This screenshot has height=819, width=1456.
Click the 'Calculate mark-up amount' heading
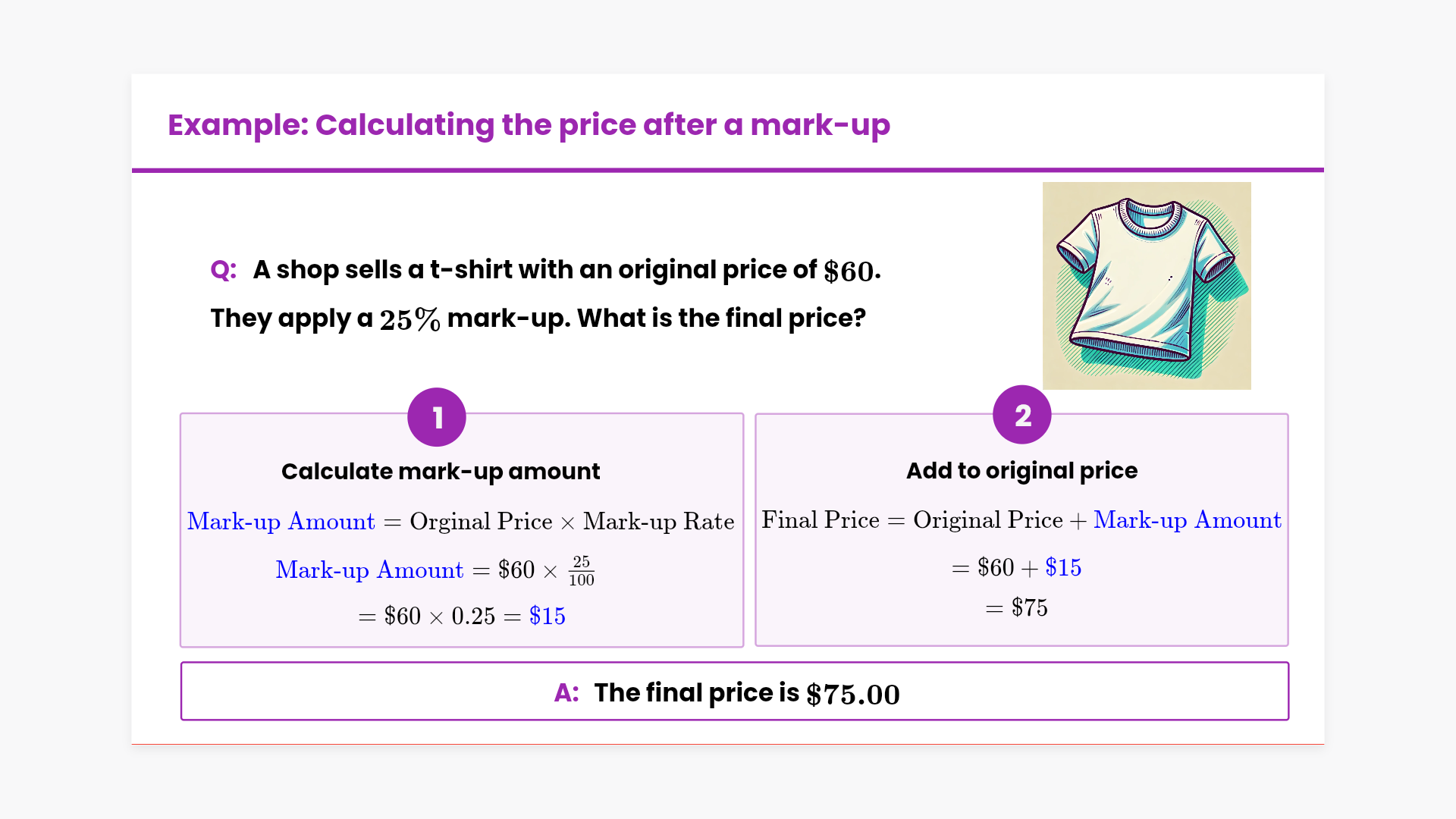pos(441,472)
